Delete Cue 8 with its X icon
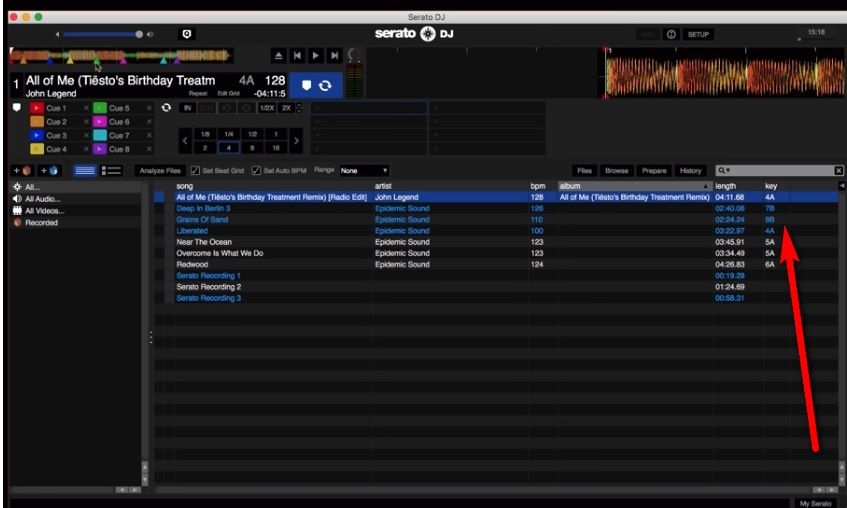Image resolution: width=847 pixels, height=508 pixels. (x=149, y=149)
